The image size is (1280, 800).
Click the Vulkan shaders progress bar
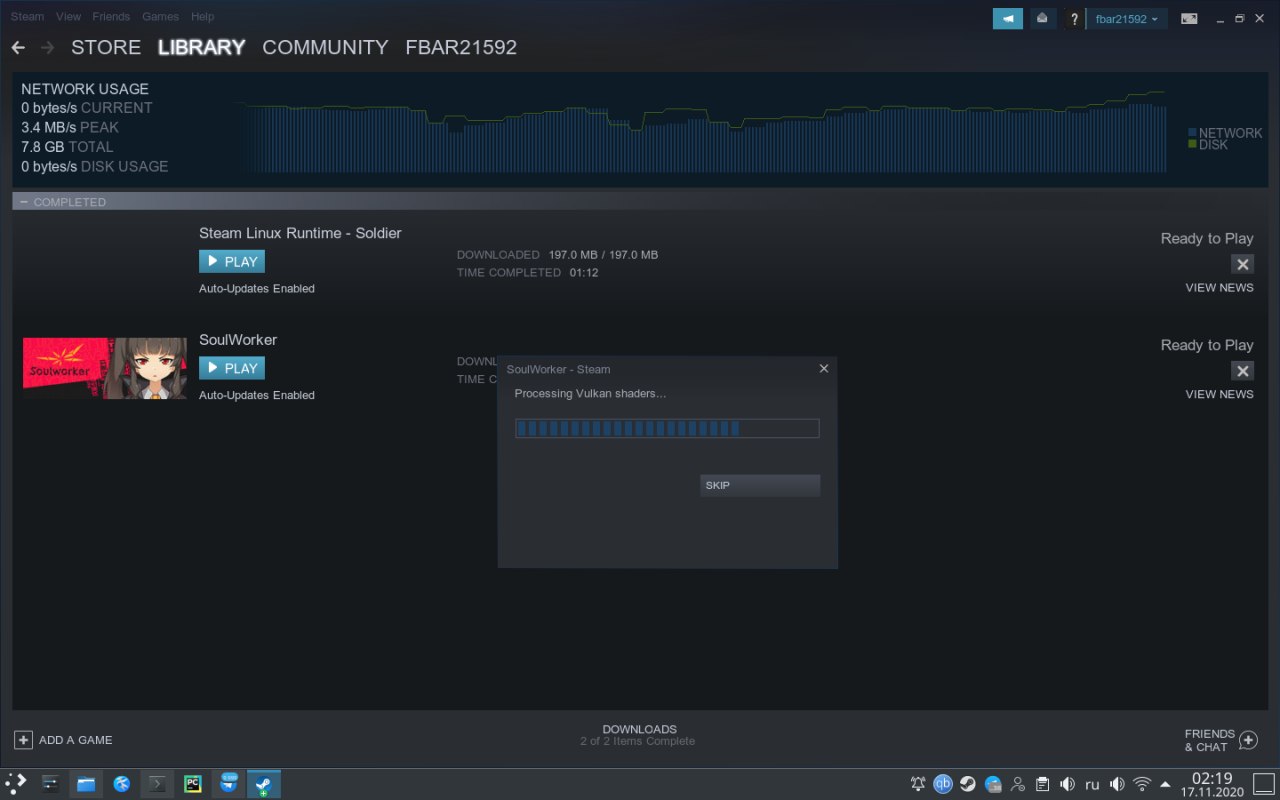(x=667, y=428)
